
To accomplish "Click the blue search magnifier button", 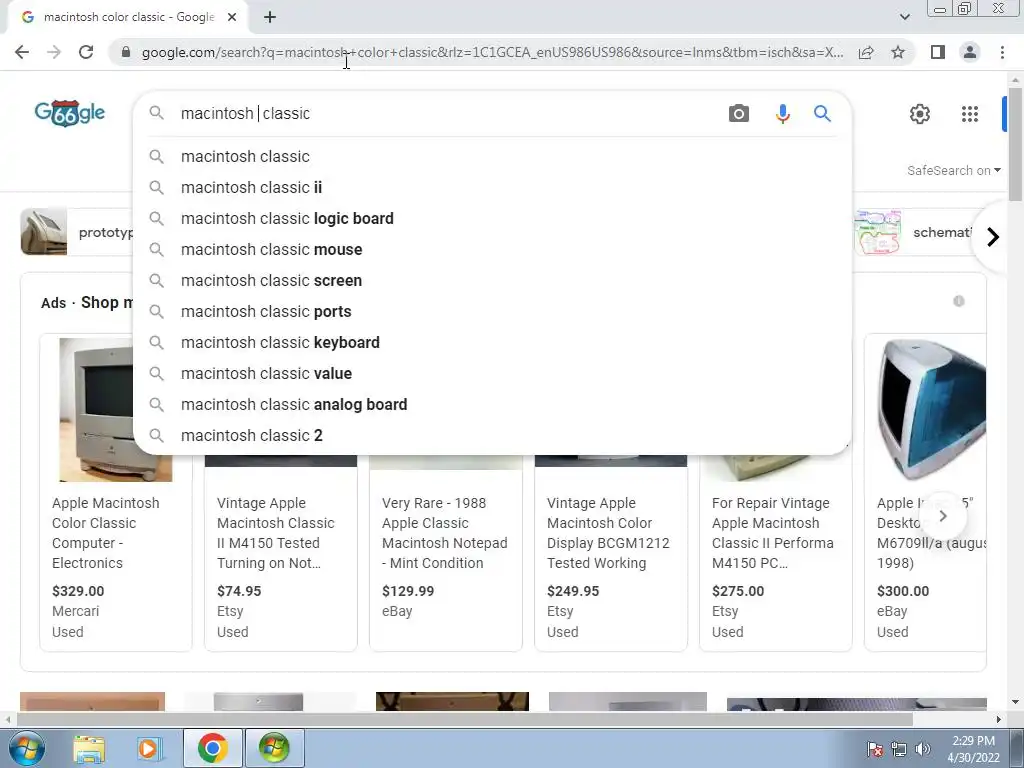I will 822,114.
